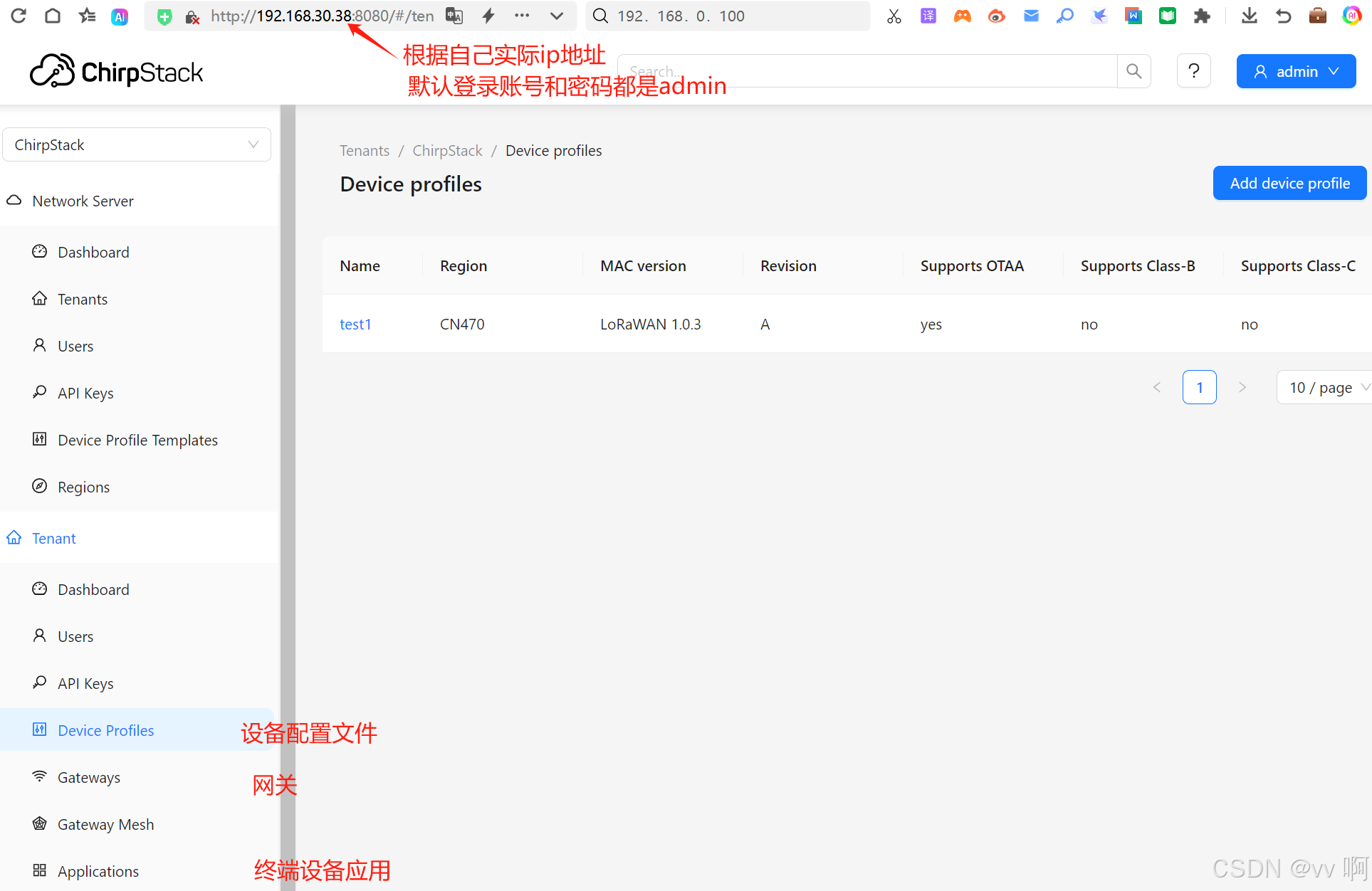Click the blue W document extension icon
Image resolution: width=1372 pixels, height=891 pixels.
(1133, 16)
